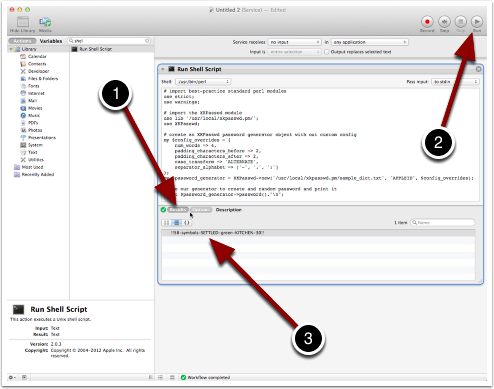Click the window title 'Untitled 2 (Service)'
The image size is (494, 389).
pyautogui.click(x=239, y=10)
